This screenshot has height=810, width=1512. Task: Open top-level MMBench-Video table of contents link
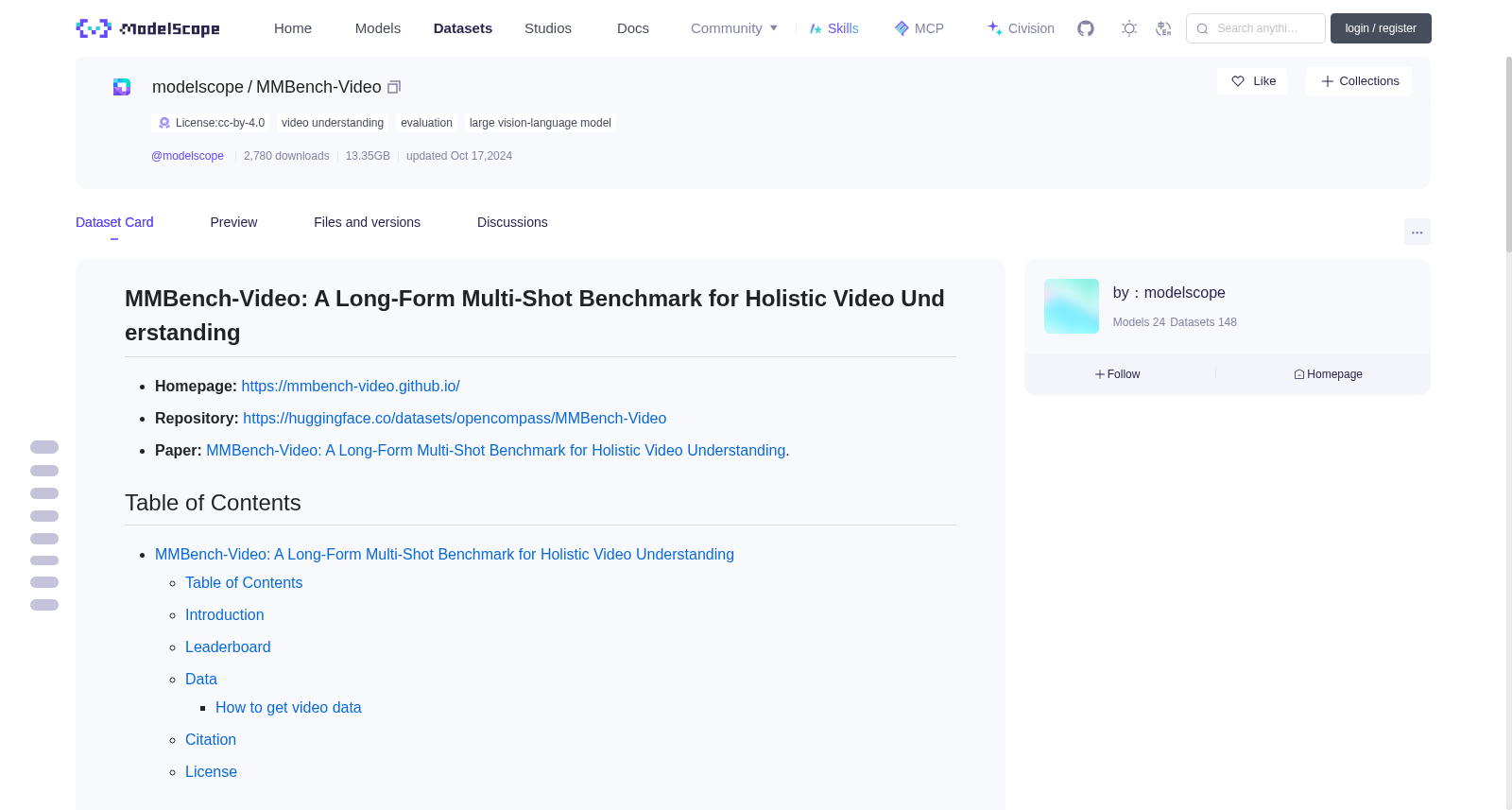pos(444,554)
